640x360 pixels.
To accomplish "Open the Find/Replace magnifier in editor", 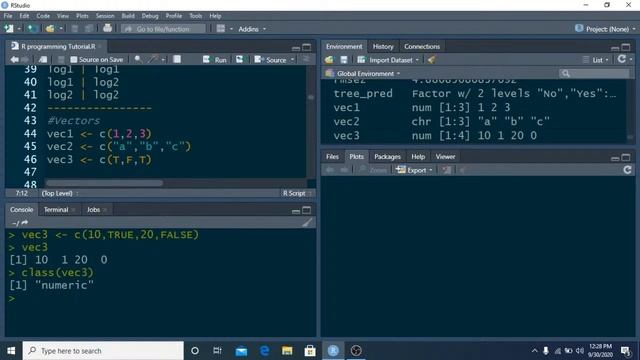I will (x=138, y=60).
